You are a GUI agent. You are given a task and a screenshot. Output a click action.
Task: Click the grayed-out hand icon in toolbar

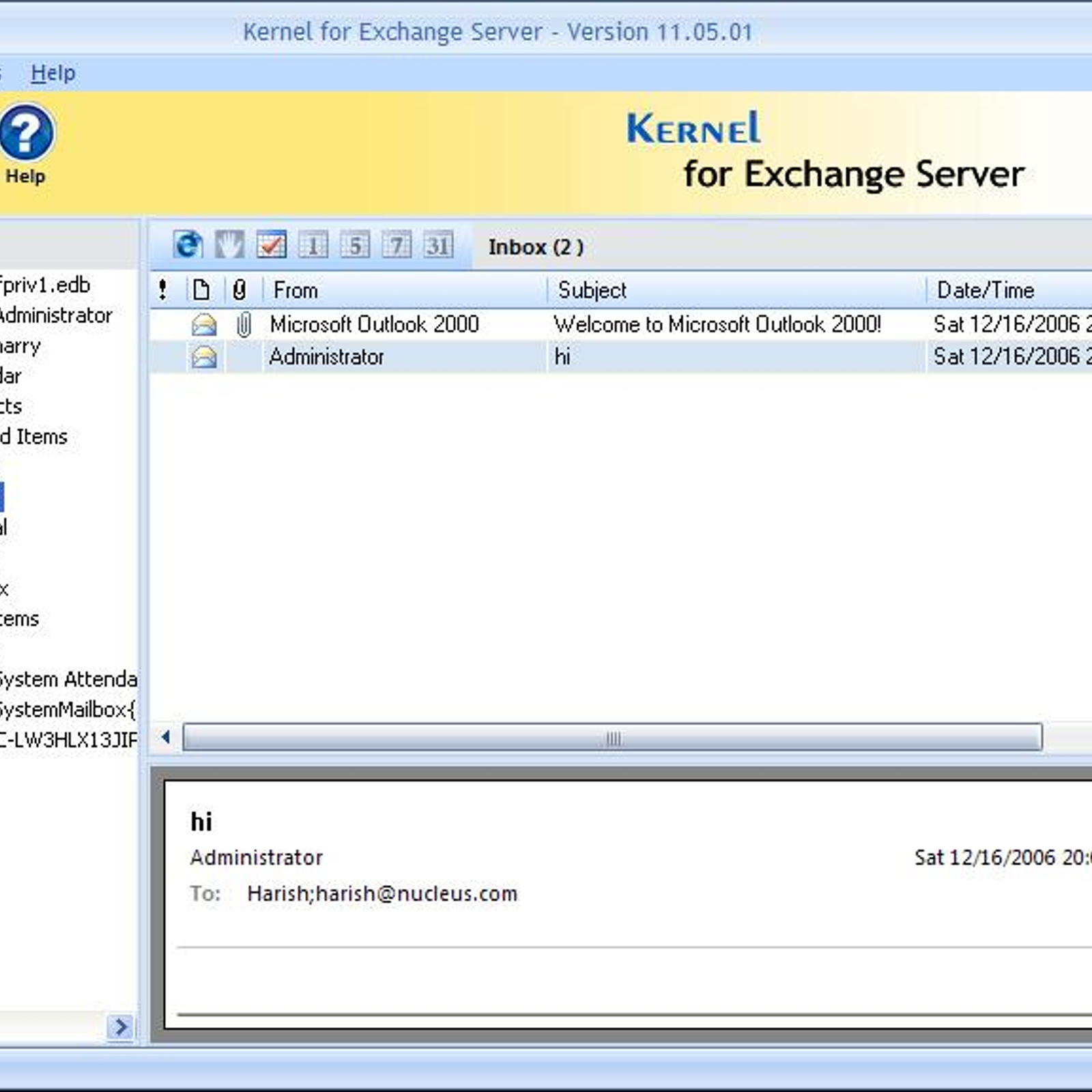tap(229, 244)
